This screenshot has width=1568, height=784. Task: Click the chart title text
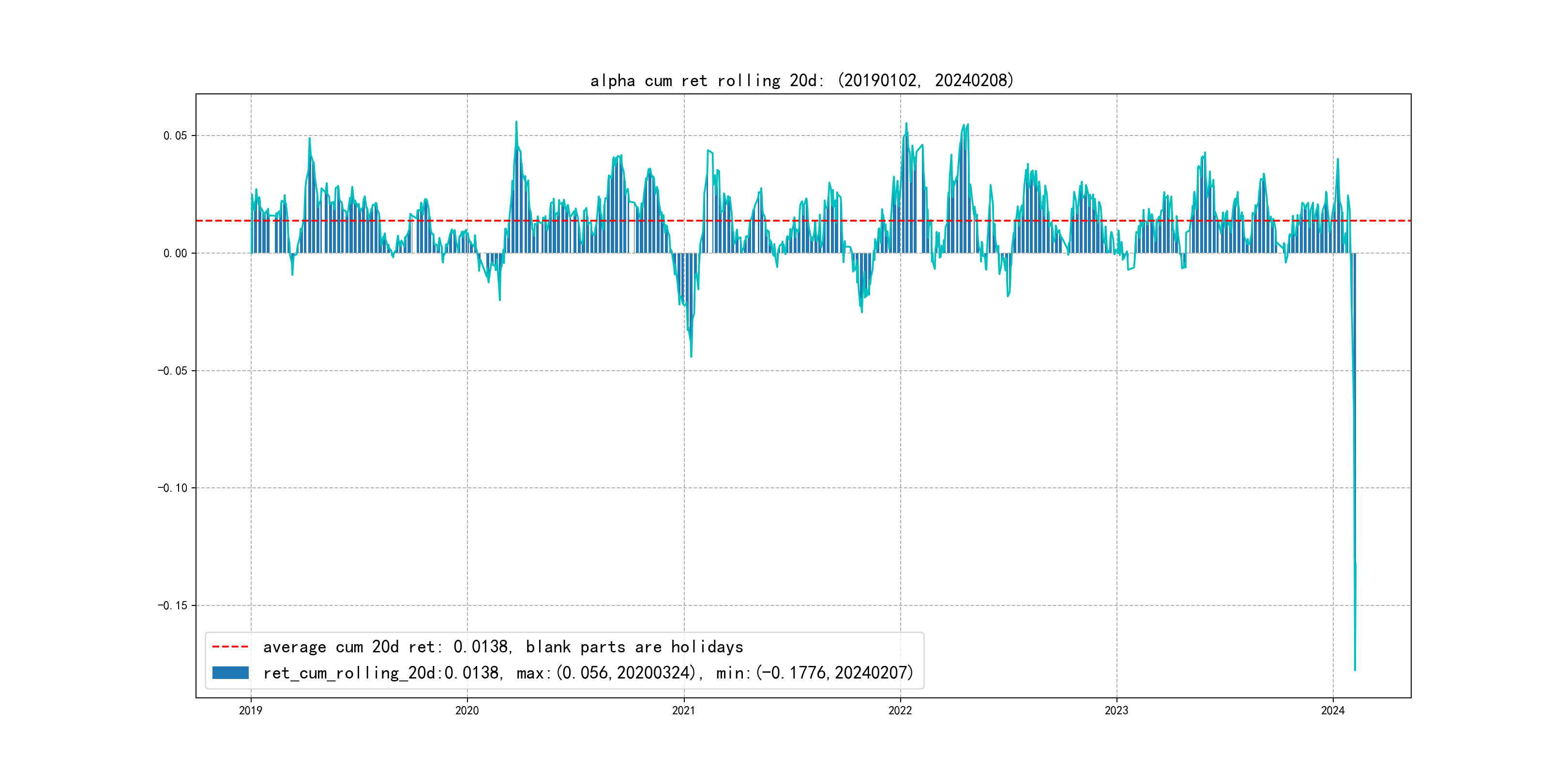click(x=802, y=80)
